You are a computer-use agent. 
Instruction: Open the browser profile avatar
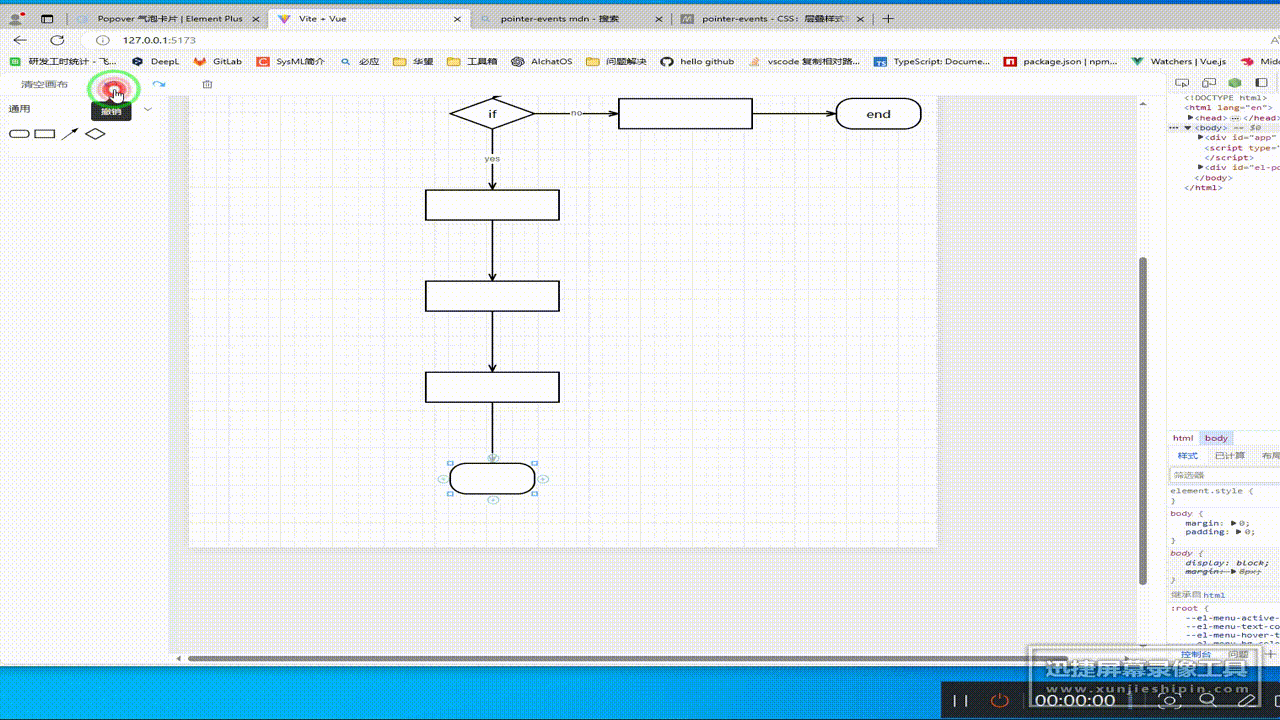[15, 18]
